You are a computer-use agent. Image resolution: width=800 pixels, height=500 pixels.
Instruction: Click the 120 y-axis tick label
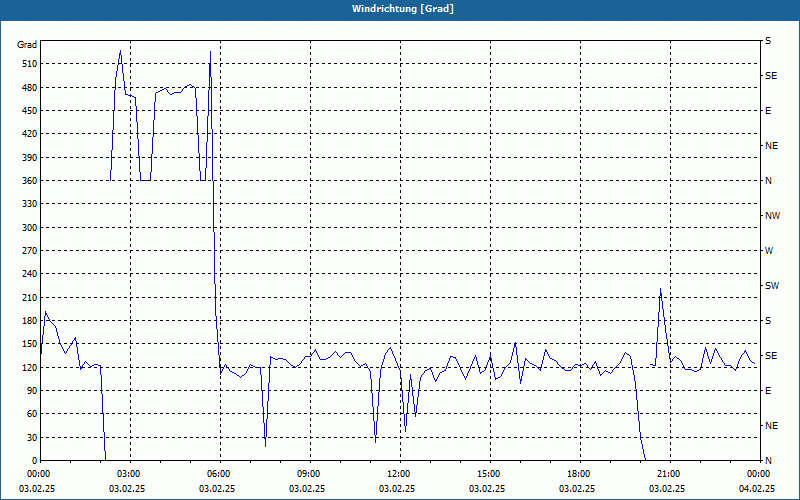[x=30, y=367]
